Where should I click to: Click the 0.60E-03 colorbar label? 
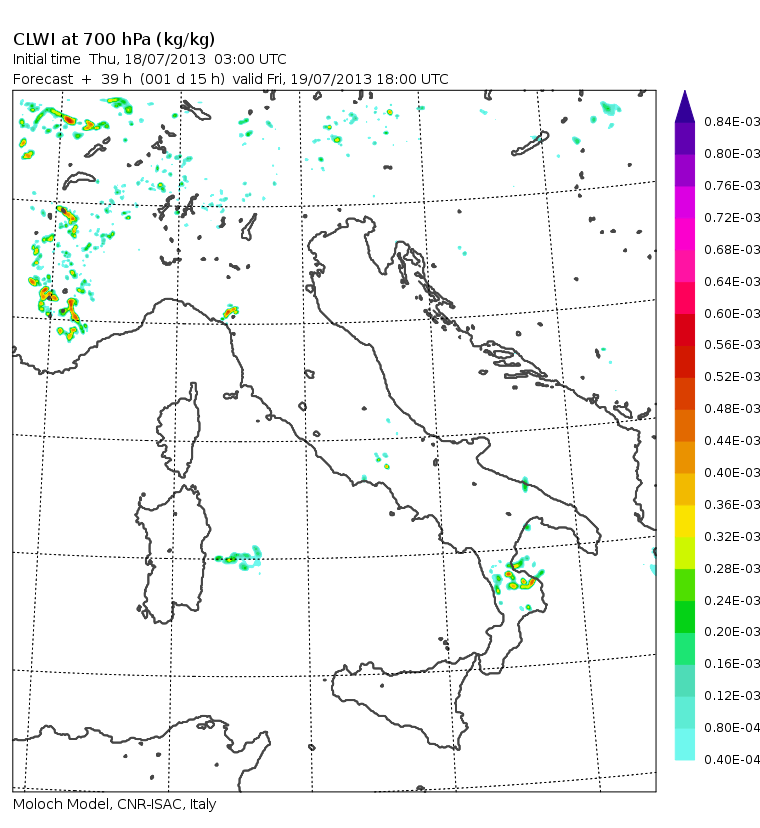coord(732,314)
